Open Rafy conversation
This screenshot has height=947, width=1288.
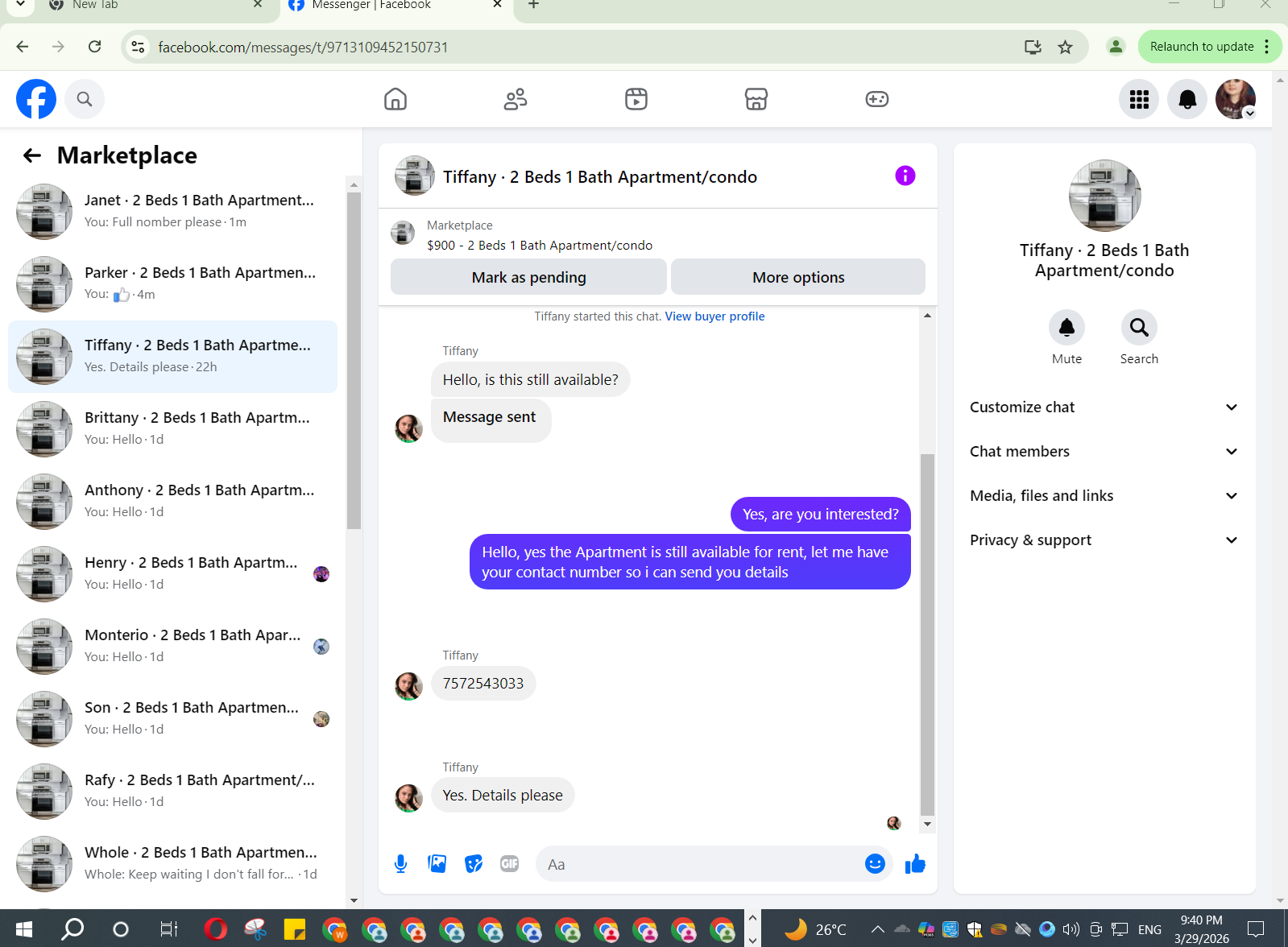172,792
